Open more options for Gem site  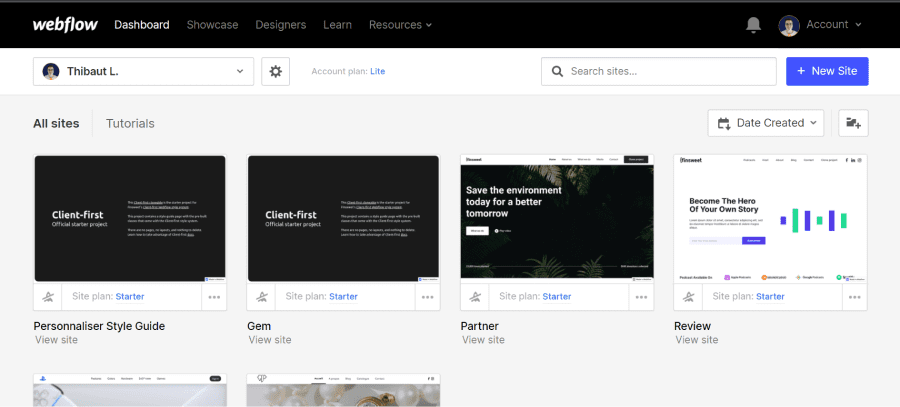pyautogui.click(x=428, y=297)
